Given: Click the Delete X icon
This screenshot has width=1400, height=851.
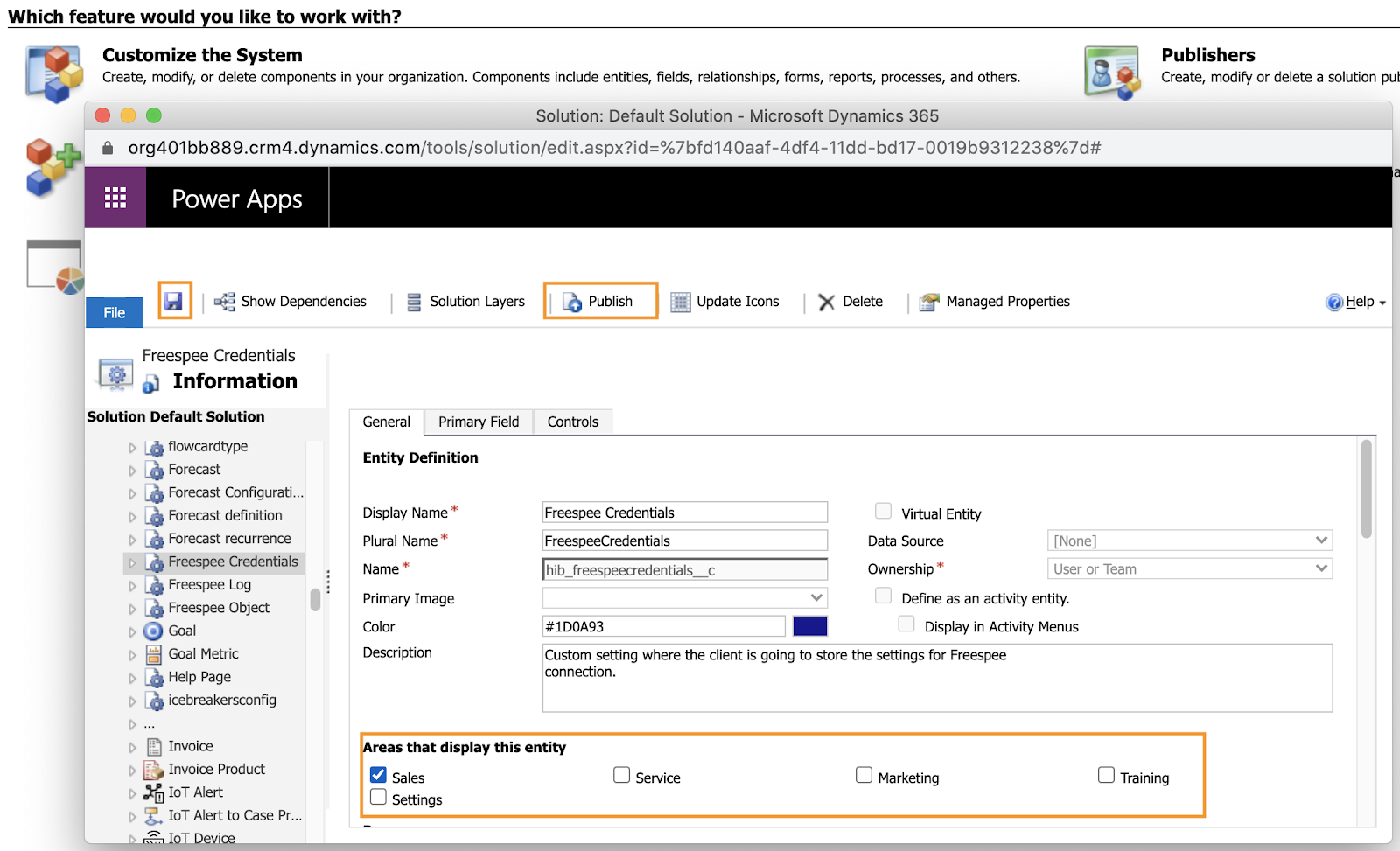Looking at the screenshot, I should point(826,302).
